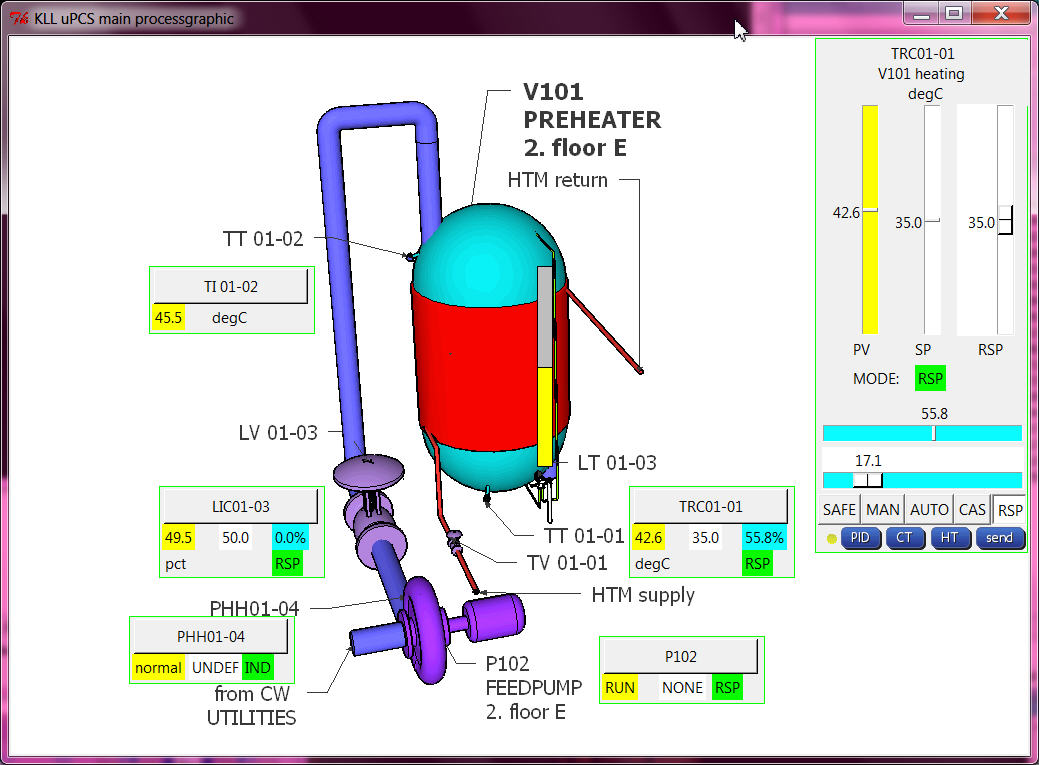Select AUTO controller mode
Viewport: 1039px width, 765px height.
929,509
